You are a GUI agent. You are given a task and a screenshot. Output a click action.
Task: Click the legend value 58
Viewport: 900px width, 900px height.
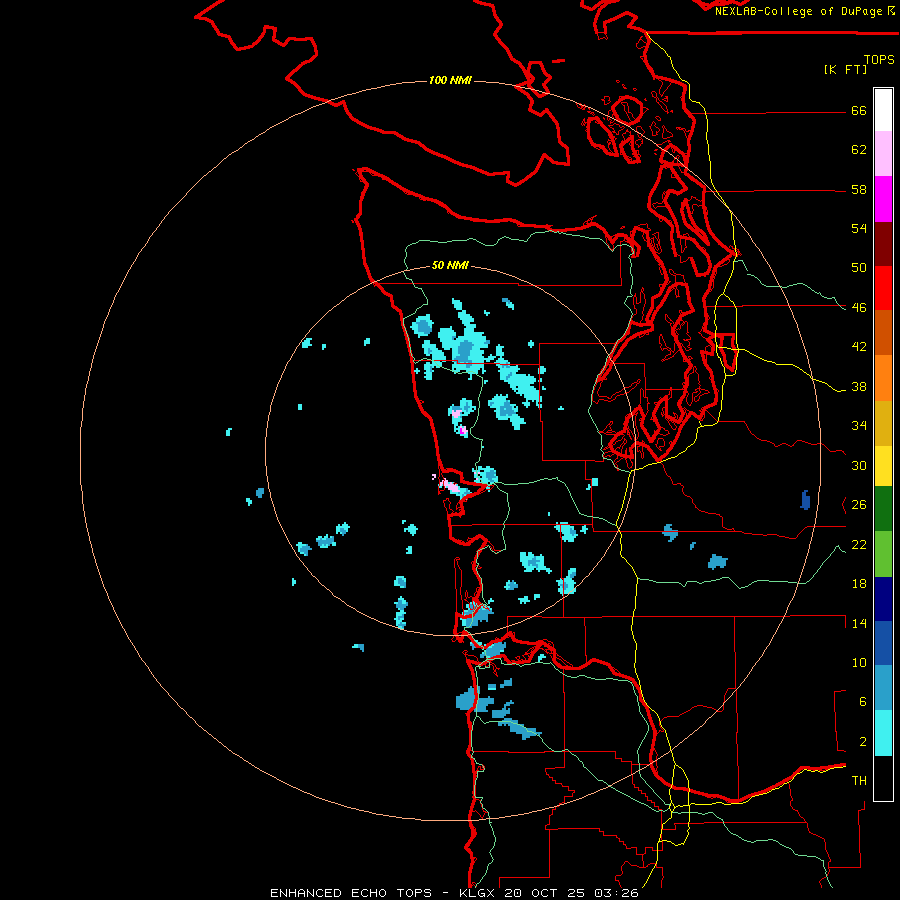[x=859, y=189]
